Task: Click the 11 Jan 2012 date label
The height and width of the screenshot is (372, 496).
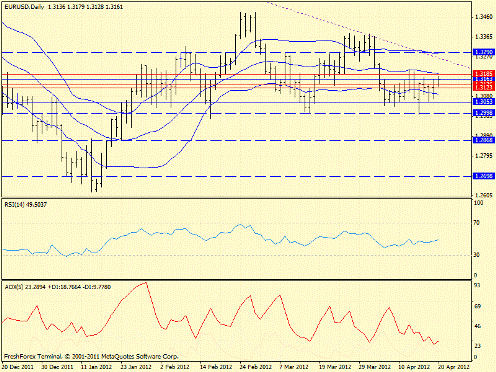Action: click(x=97, y=367)
